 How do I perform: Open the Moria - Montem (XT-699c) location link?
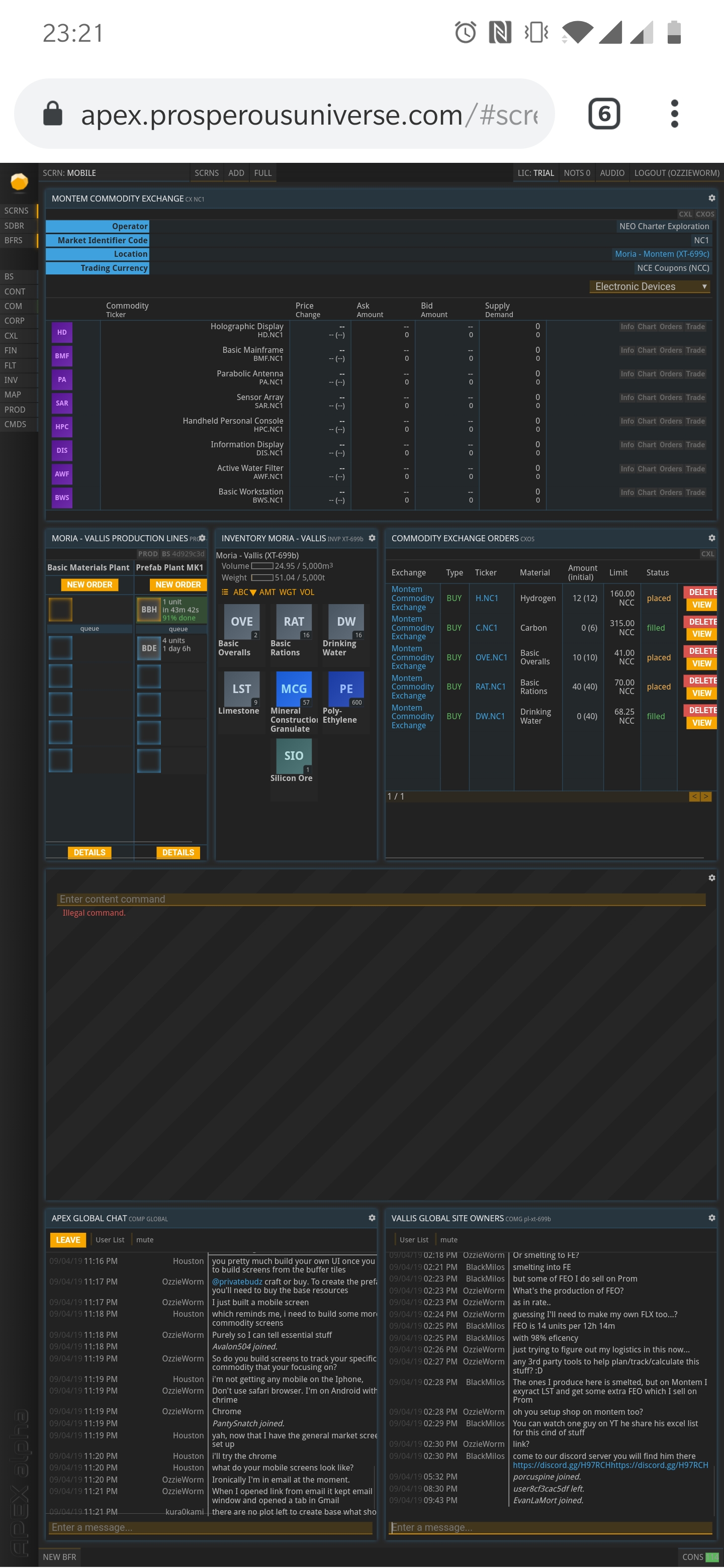coord(662,254)
